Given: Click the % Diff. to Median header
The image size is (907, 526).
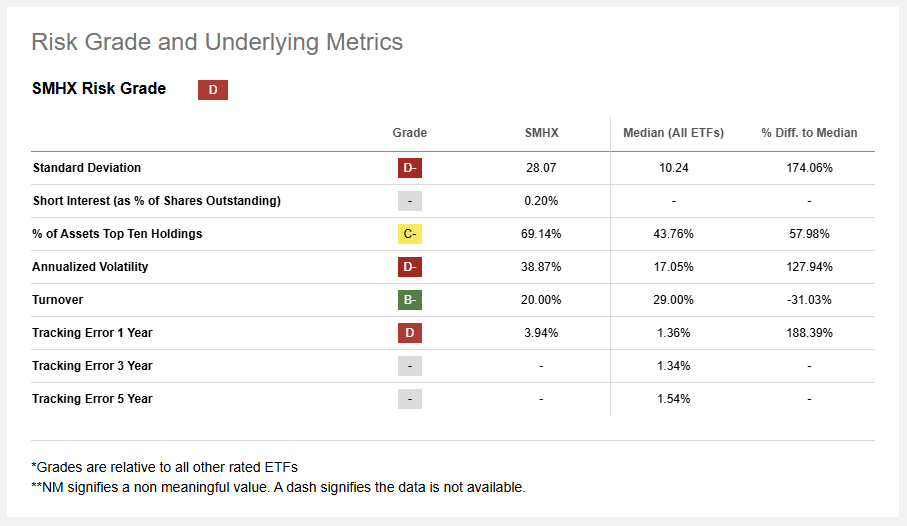Looking at the screenshot, I should [x=808, y=133].
